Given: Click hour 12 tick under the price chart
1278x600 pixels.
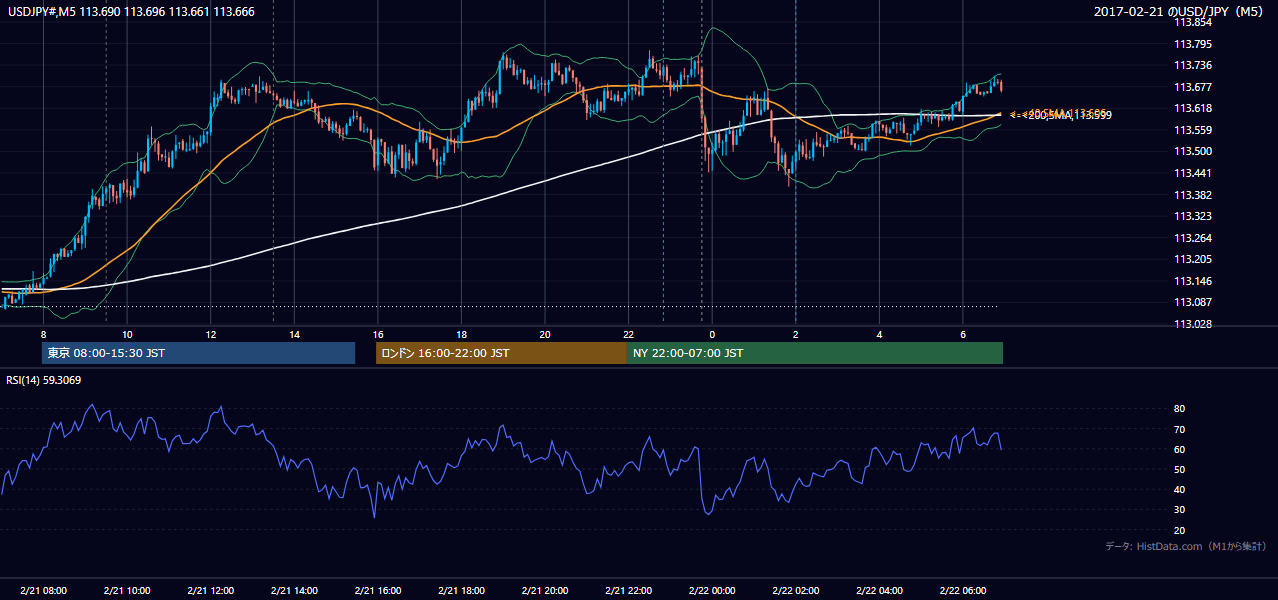Looking at the screenshot, I should click(x=210, y=334).
